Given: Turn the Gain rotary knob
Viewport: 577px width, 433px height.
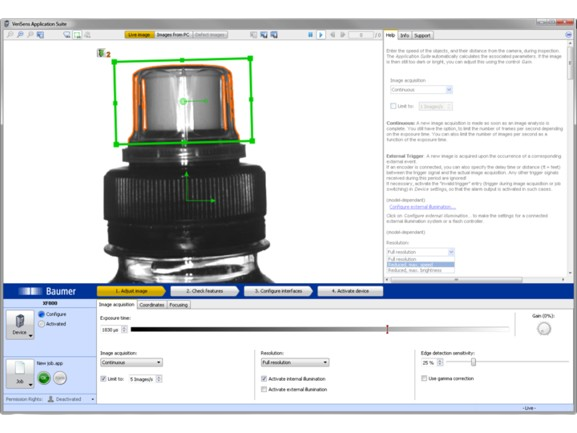Looking at the screenshot, I should pos(544,329).
